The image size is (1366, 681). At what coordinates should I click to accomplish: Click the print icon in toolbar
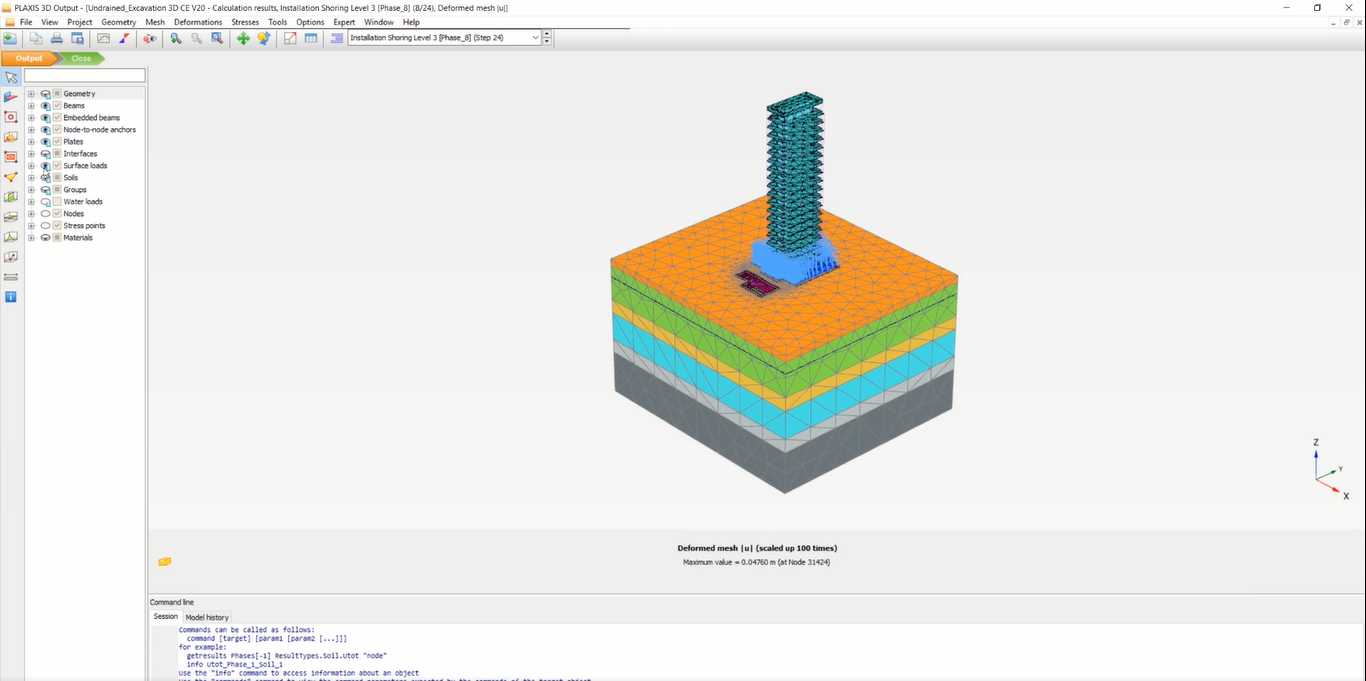coord(57,38)
